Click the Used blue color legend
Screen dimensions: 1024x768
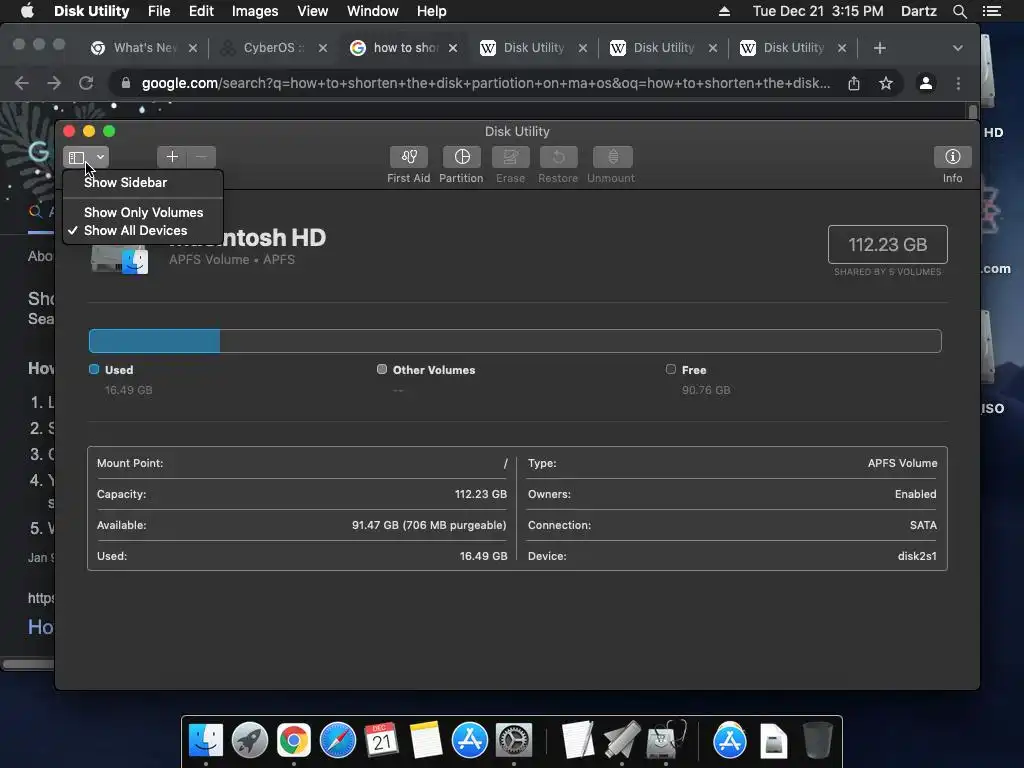click(x=94, y=370)
